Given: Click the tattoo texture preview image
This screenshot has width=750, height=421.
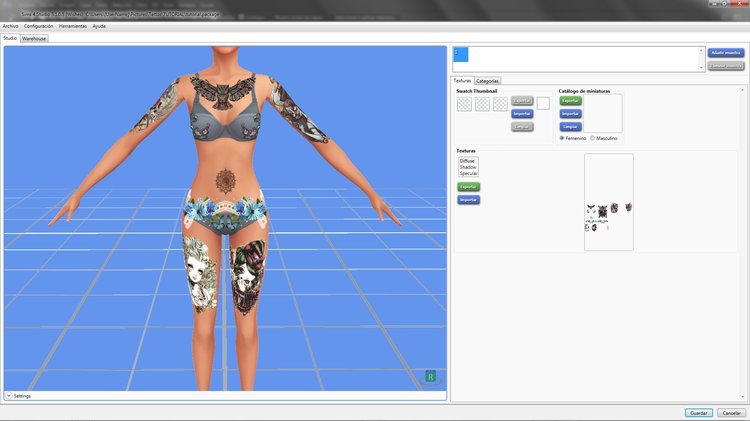Looking at the screenshot, I should coord(609,202).
